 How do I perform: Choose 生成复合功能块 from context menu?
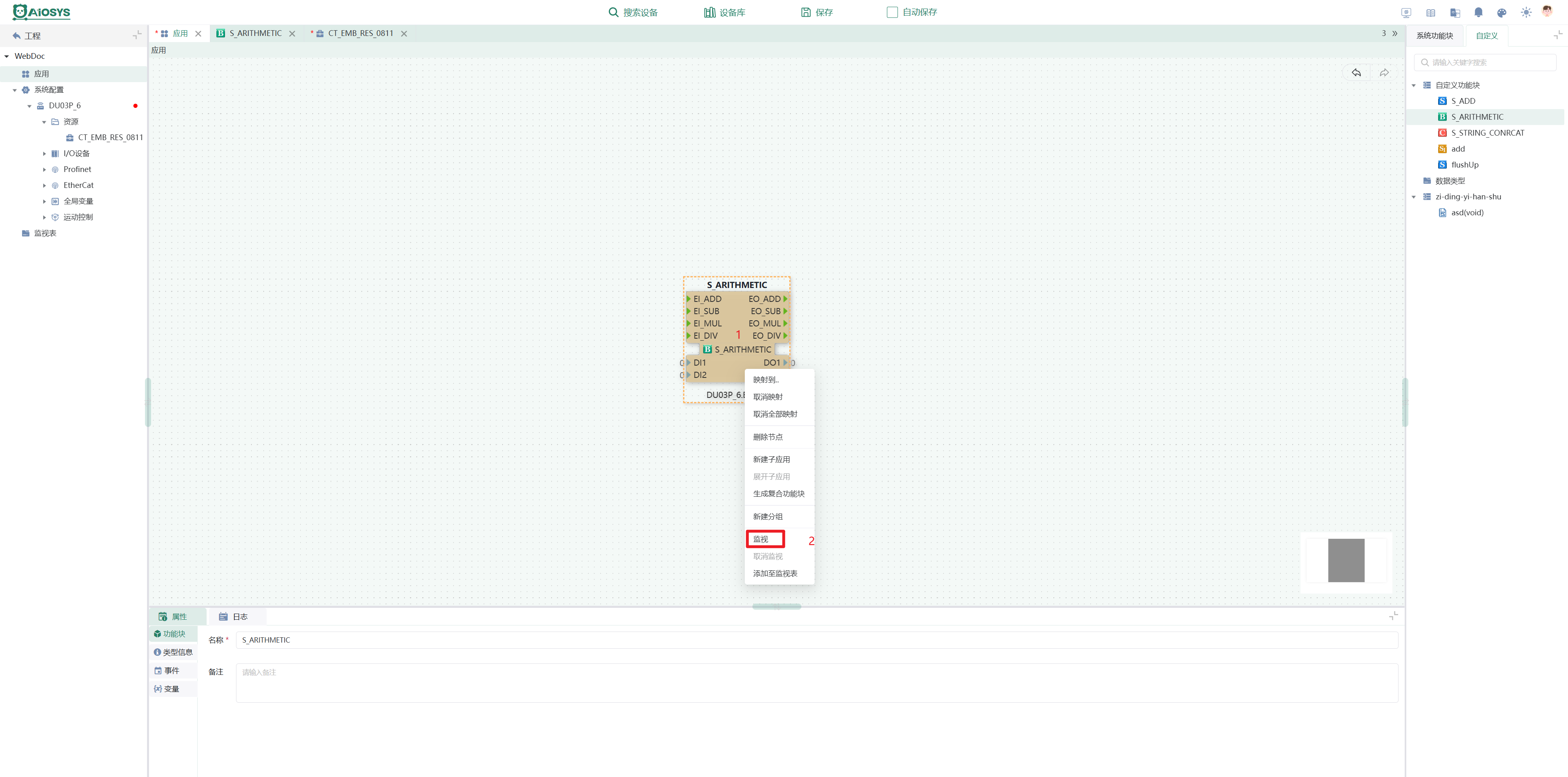[779, 493]
